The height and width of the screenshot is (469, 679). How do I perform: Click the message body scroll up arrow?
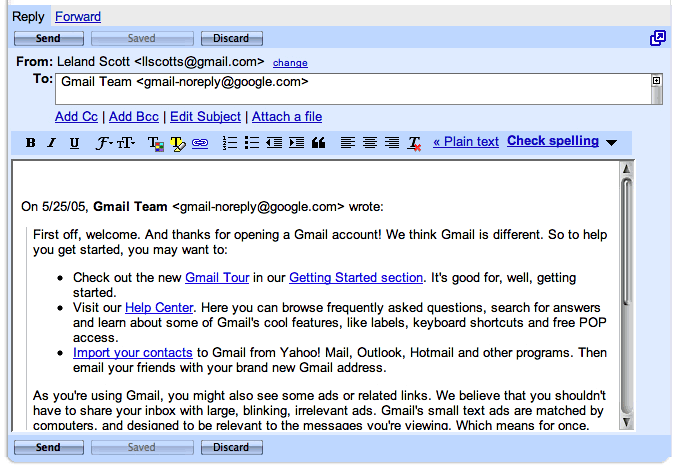click(626, 169)
